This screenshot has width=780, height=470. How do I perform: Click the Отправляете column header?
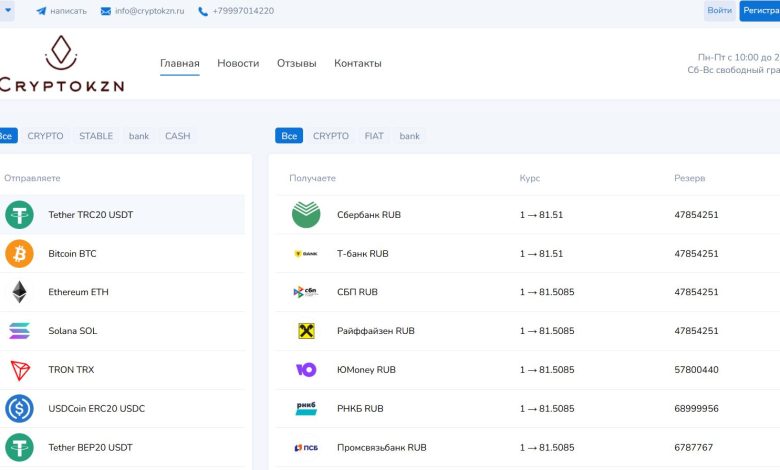(32, 178)
